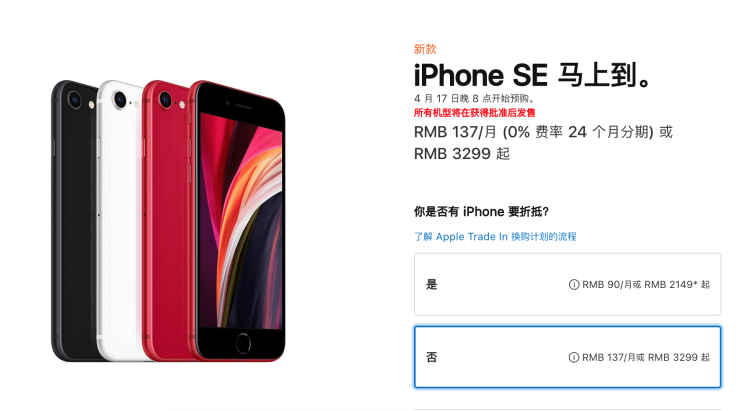
Task: Click the info icon beside RMB 90/月
Action: pyautogui.click(x=574, y=285)
